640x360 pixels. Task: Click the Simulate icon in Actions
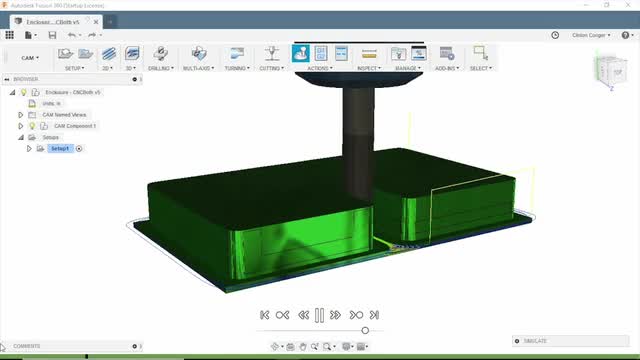click(x=301, y=53)
